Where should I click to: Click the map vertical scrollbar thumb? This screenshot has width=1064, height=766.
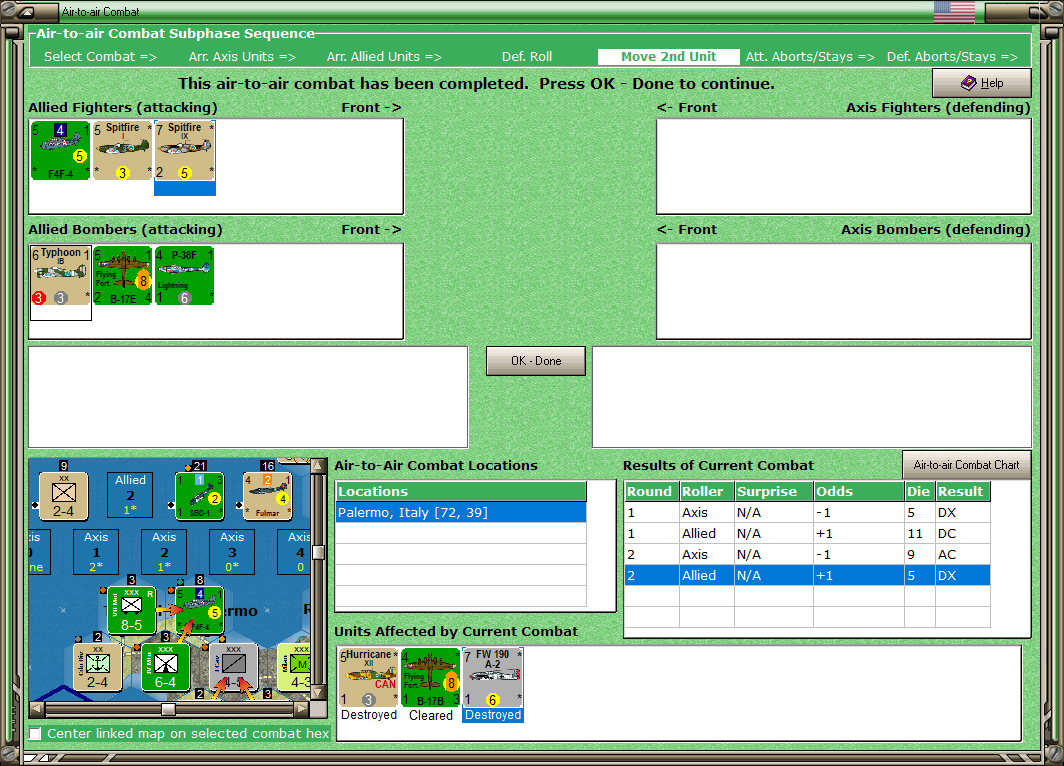pyautogui.click(x=318, y=552)
